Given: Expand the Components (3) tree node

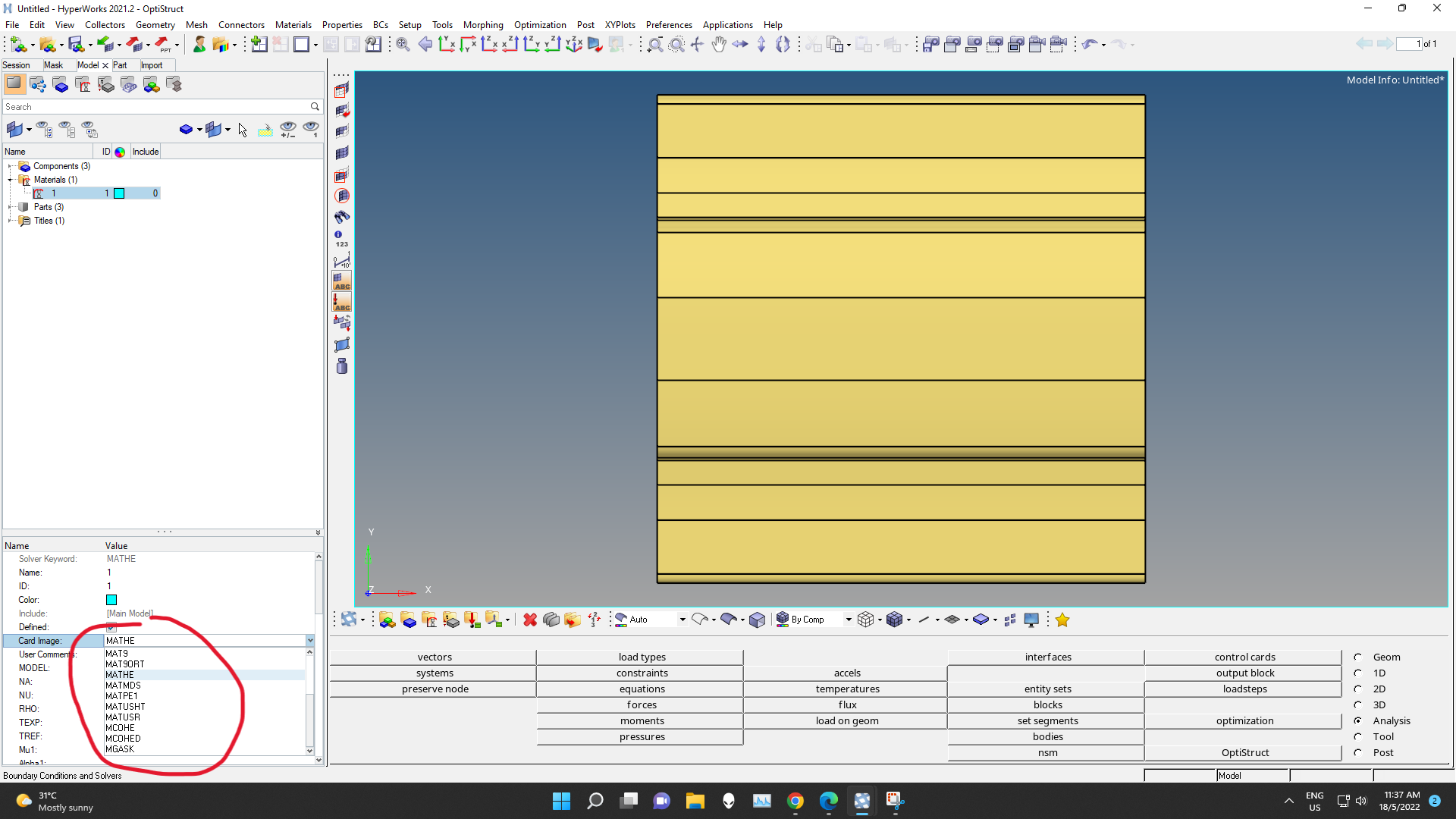Looking at the screenshot, I should click(11, 166).
